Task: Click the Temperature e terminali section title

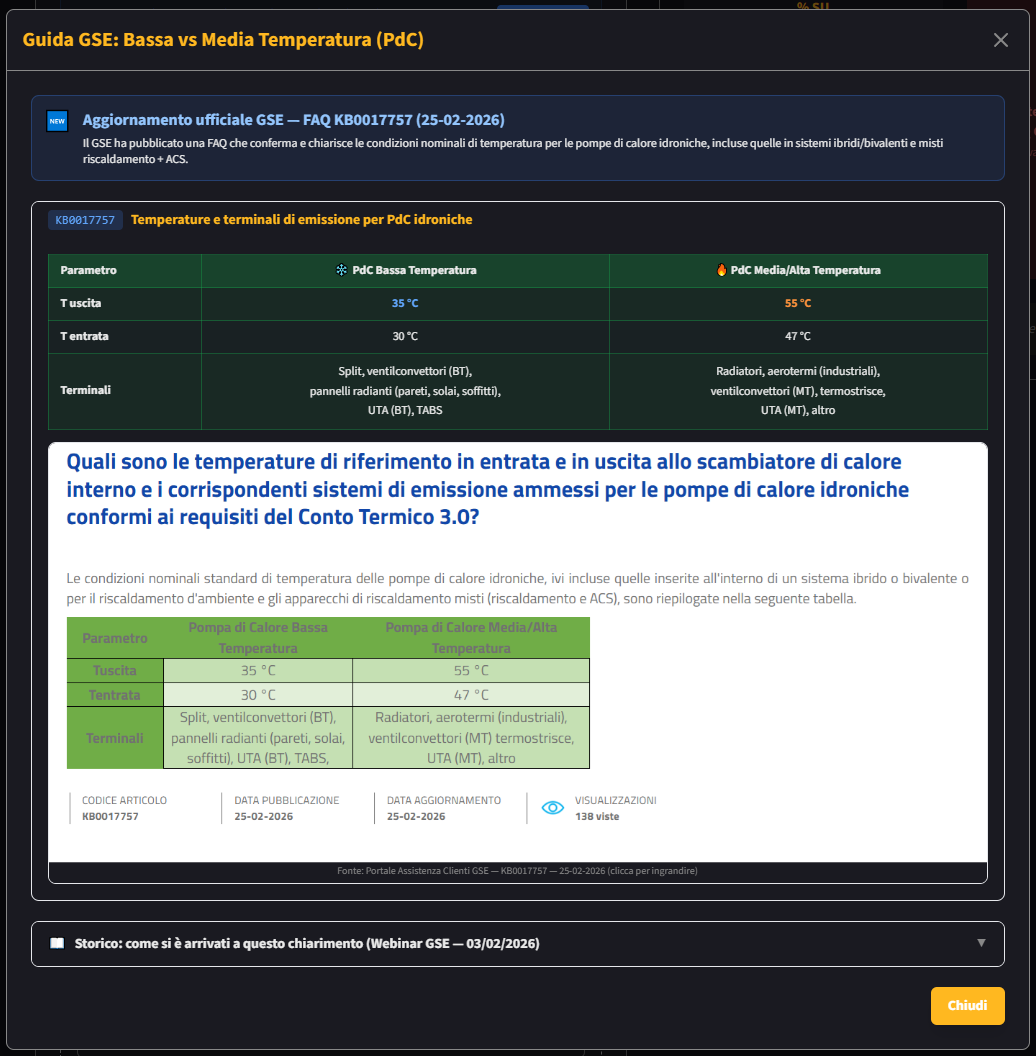Action: coord(301,220)
